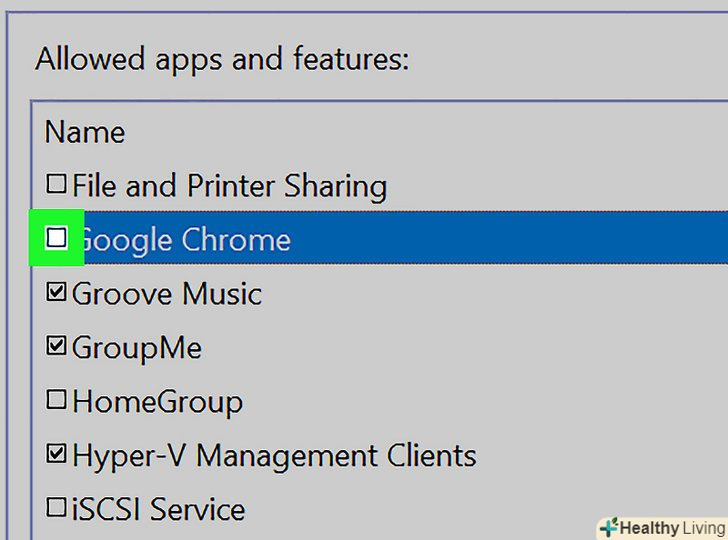Enable the iSCSI Service checkbox
728x540 pixels.
click(x=56, y=507)
